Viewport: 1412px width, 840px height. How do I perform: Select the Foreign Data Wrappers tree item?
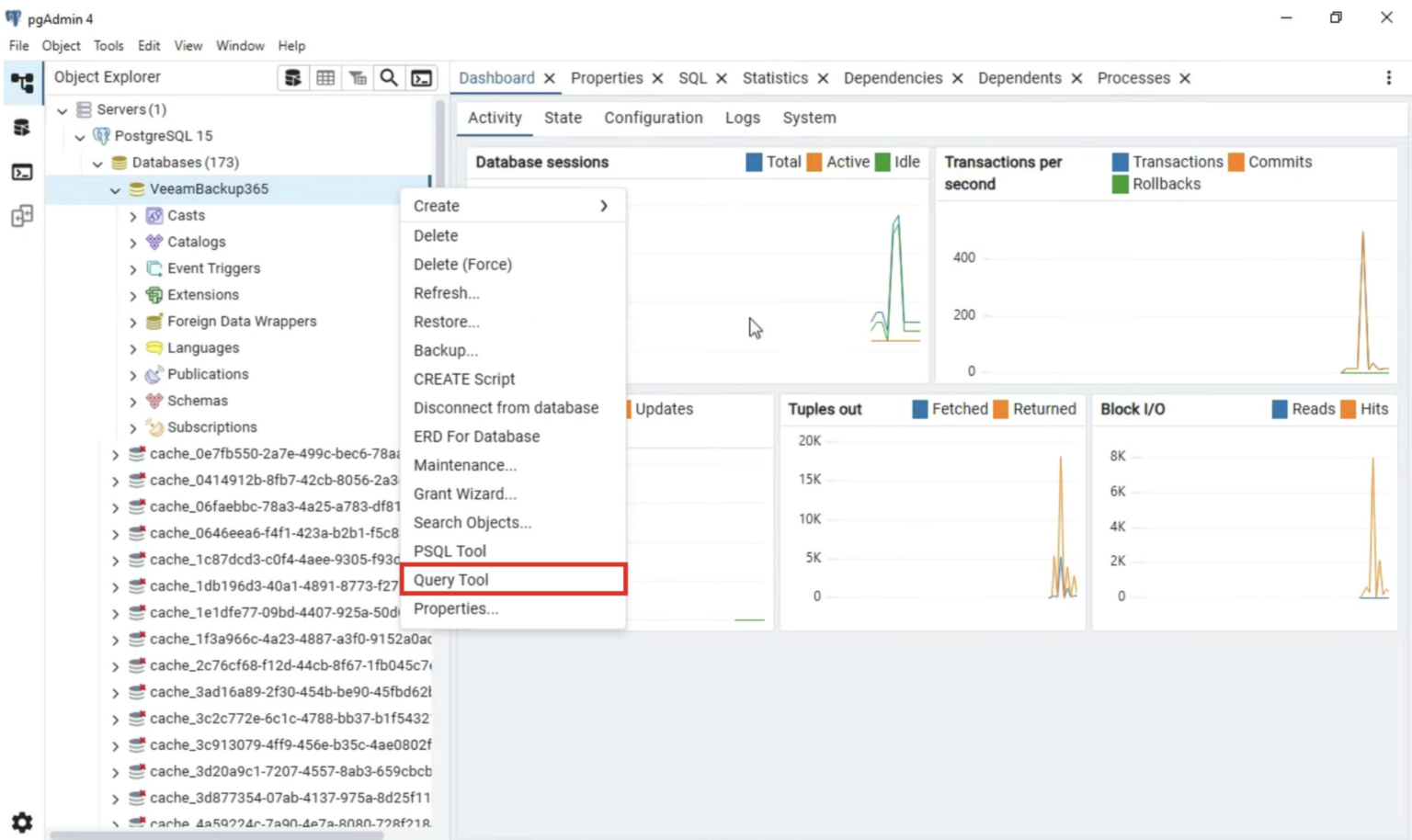pyautogui.click(x=242, y=321)
